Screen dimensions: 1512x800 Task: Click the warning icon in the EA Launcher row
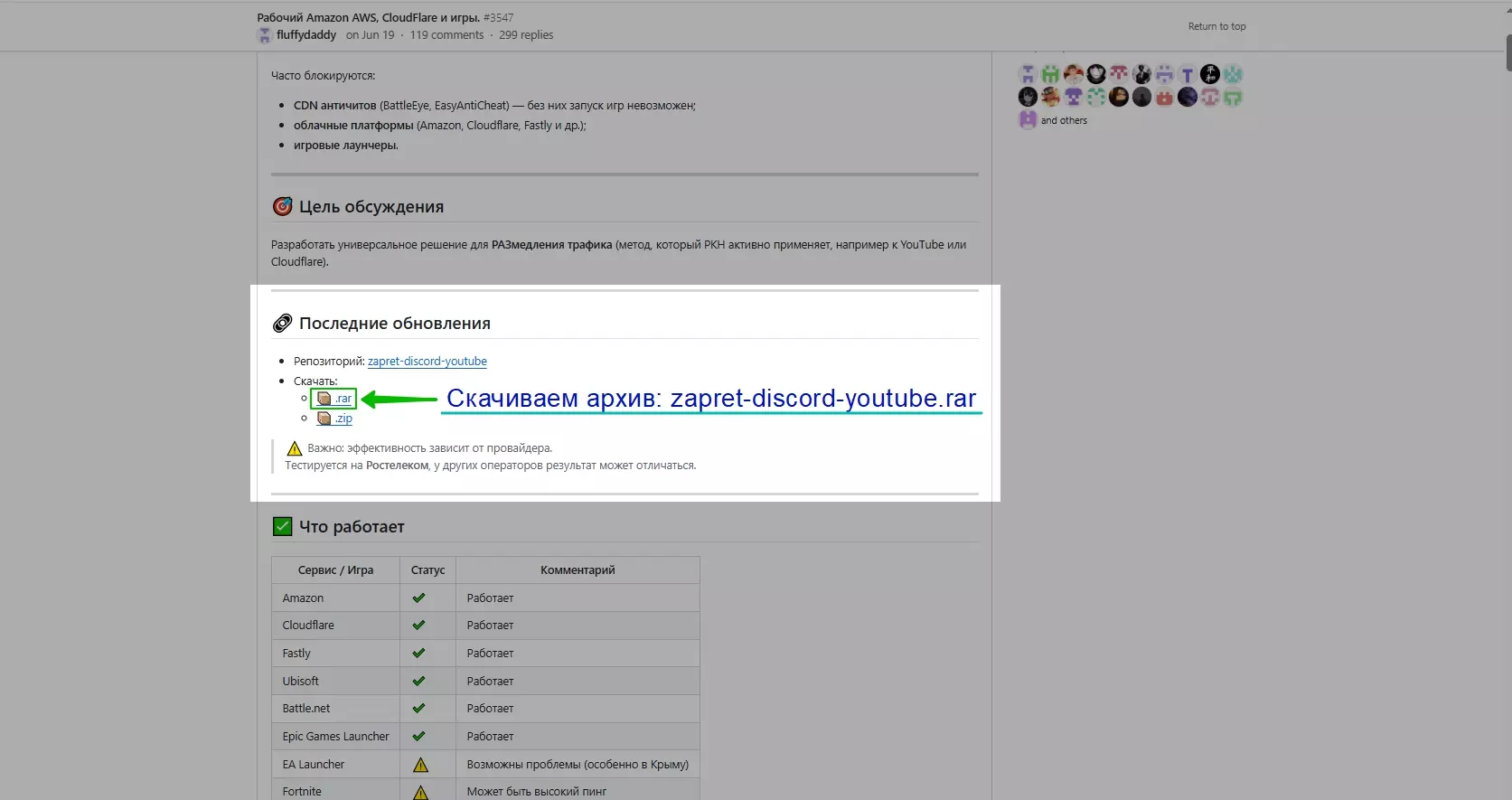(420, 765)
